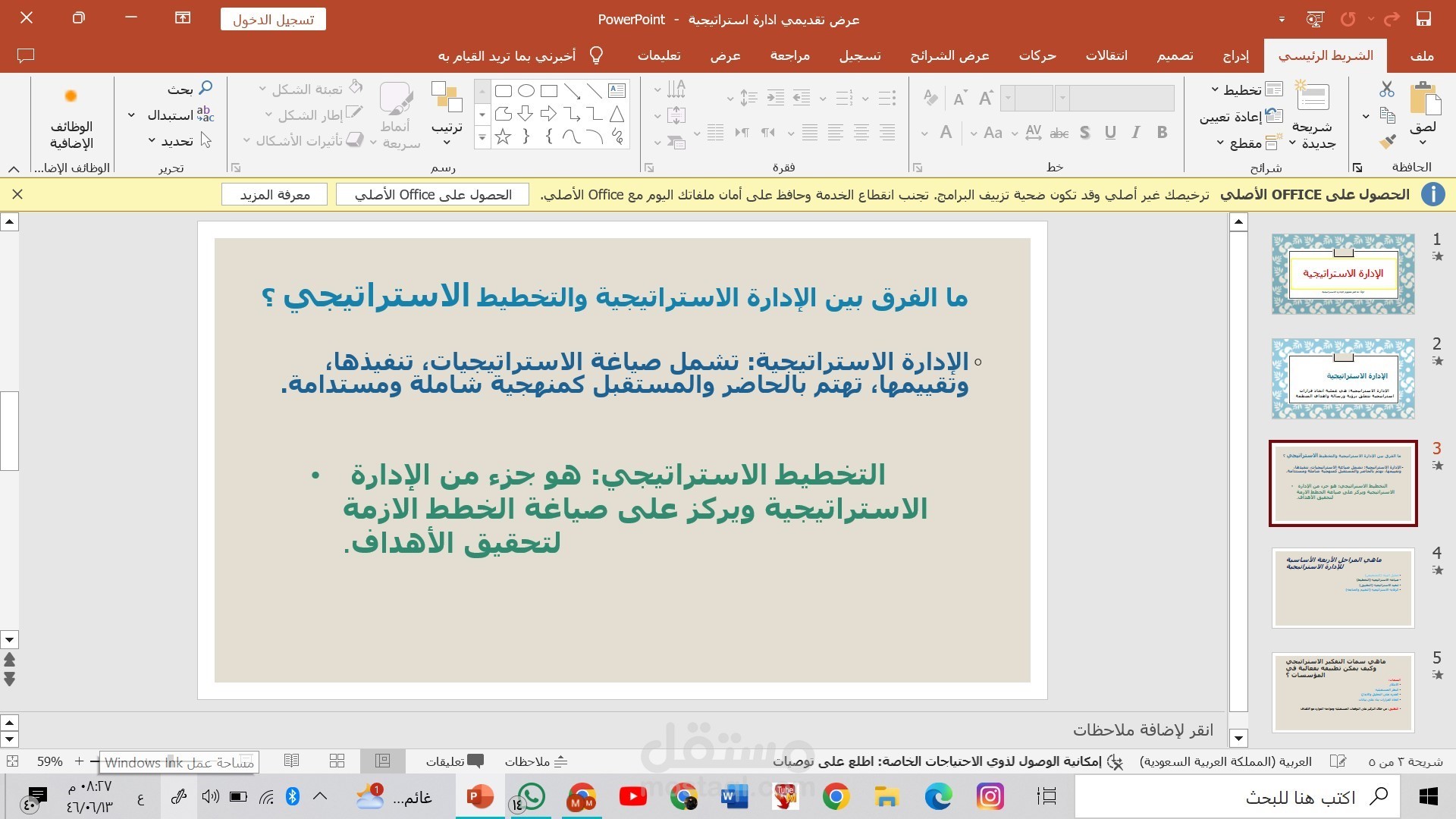This screenshot has height=819, width=1456.
Task: Copy the selection from the clipboard group
Action: pos(1387,115)
